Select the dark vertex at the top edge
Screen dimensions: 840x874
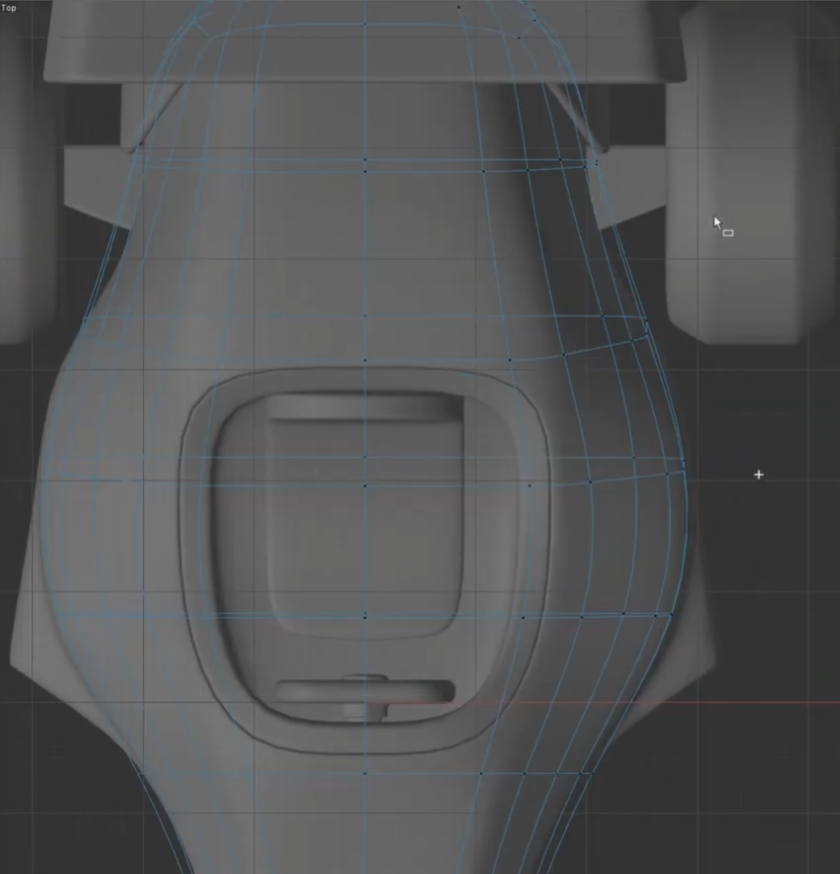pyautogui.click(x=459, y=7)
